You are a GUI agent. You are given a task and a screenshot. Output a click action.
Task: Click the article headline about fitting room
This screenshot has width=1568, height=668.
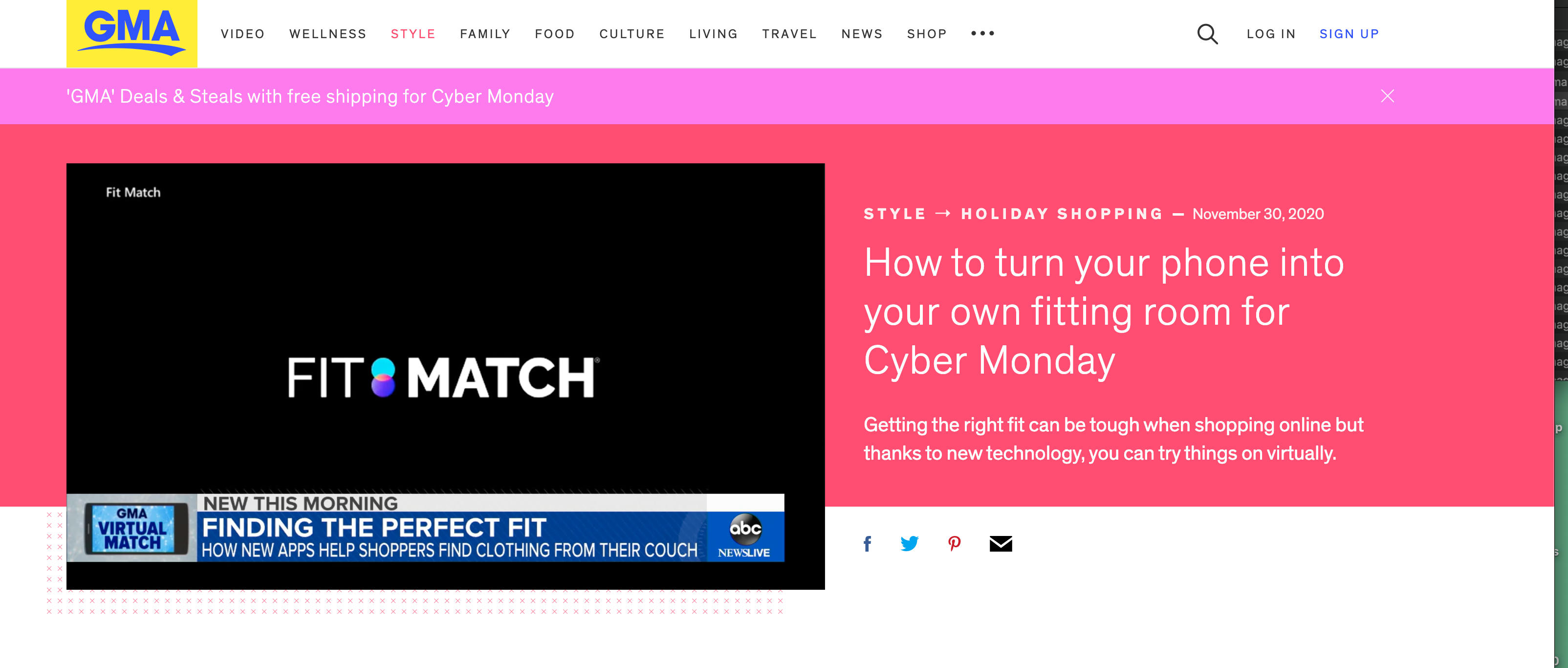pyautogui.click(x=1104, y=311)
